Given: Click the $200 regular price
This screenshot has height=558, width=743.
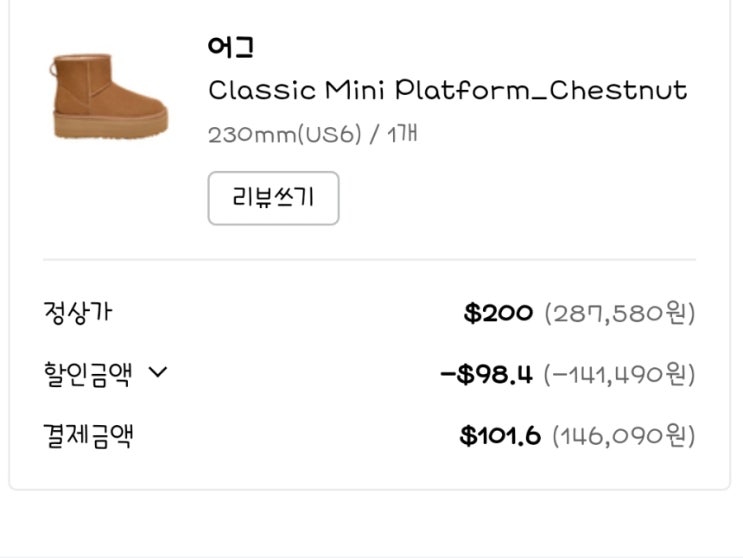Looking at the screenshot, I should (x=498, y=313).
